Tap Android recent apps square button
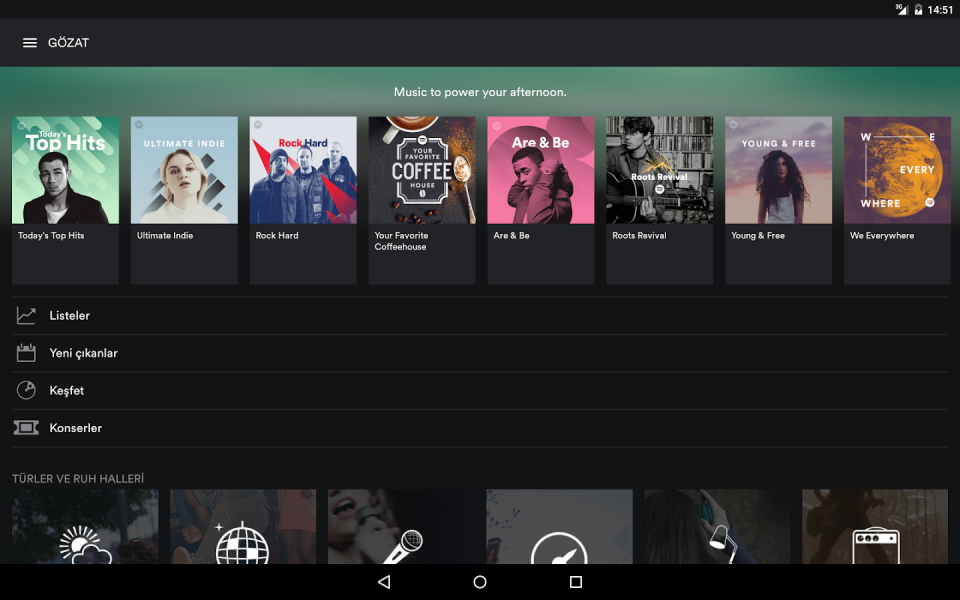This screenshot has width=960, height=600. pyautogui.click(x=576, y=582)
